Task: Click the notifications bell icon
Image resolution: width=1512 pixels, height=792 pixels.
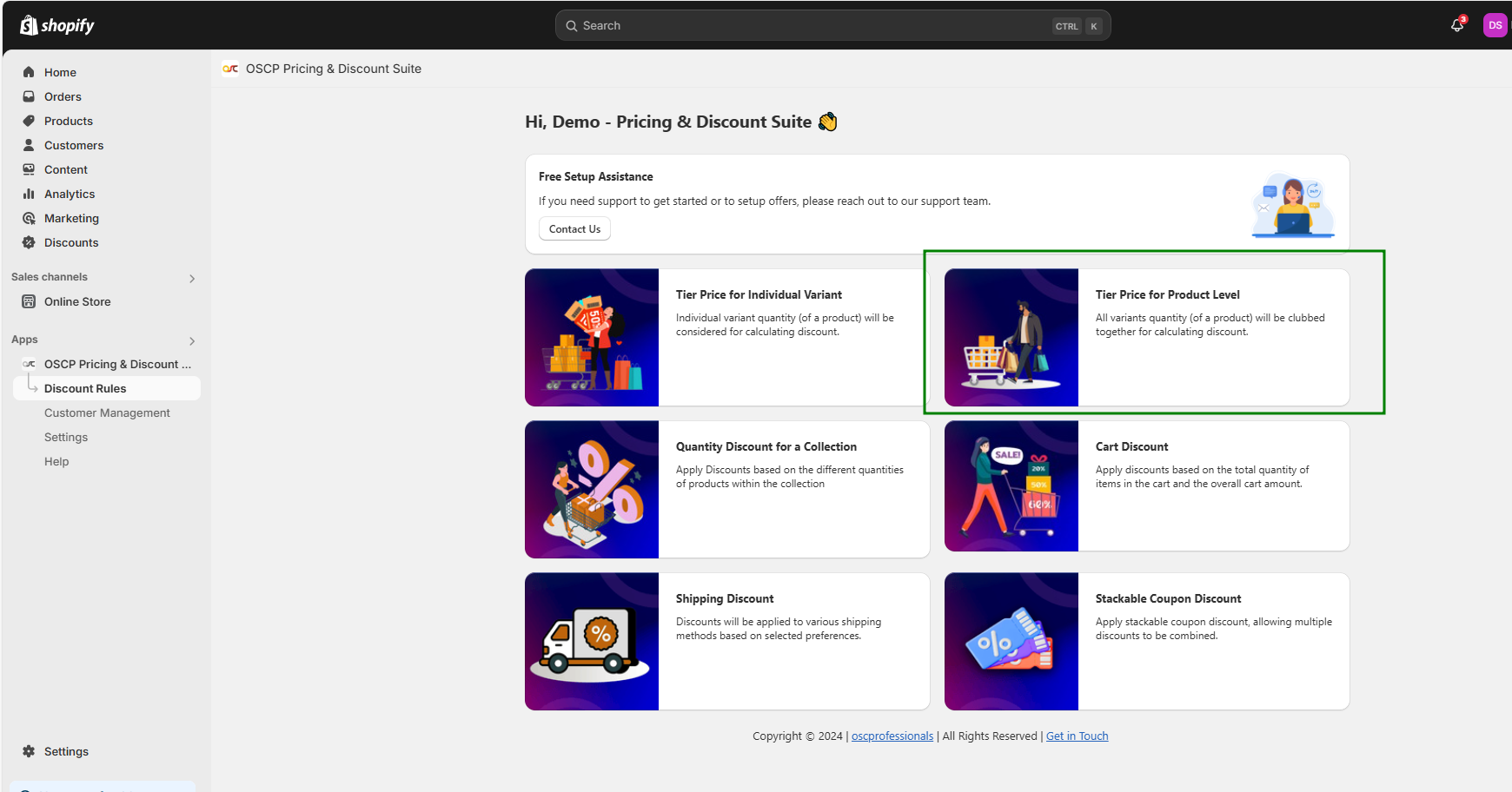Action: point(1457,25)
